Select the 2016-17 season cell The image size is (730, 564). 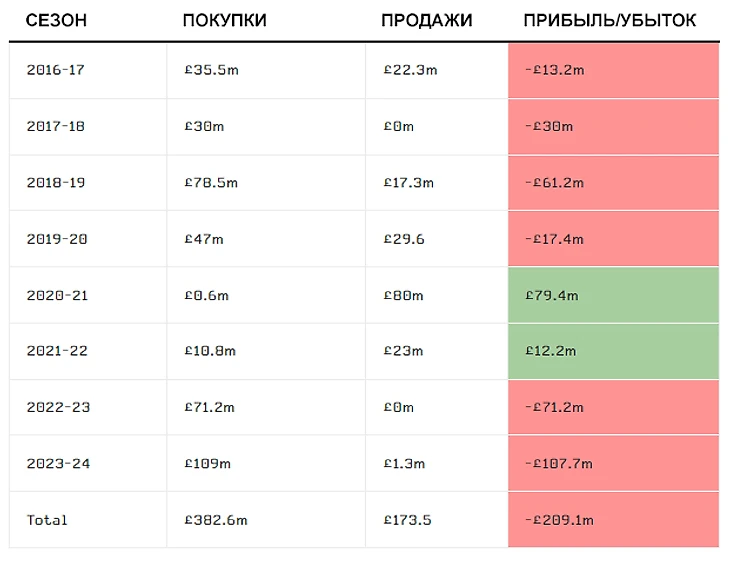[55, 70]
